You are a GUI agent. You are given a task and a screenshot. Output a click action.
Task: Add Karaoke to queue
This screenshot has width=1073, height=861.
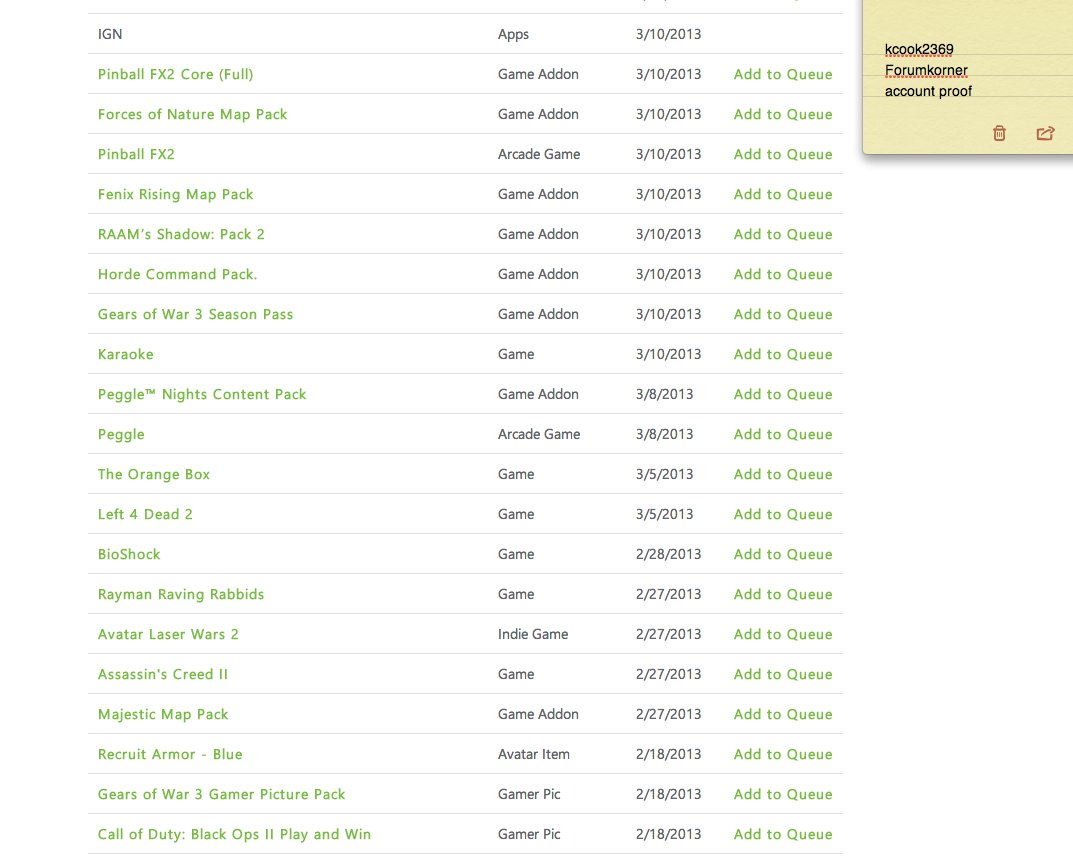coord(783,355)
